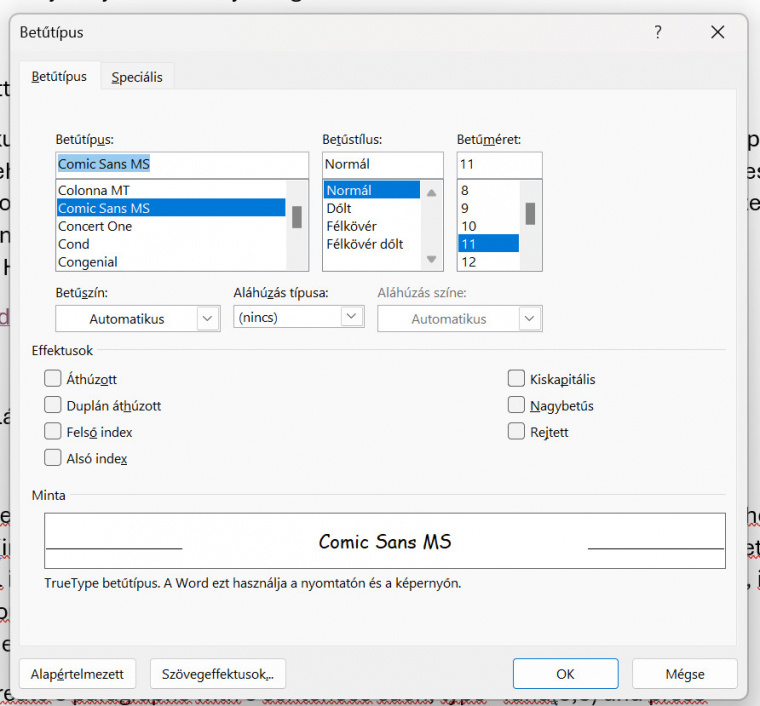Screen dimensions: 760x706
Task: Click the size list scrollbar thumb
Action: point(530,214)
